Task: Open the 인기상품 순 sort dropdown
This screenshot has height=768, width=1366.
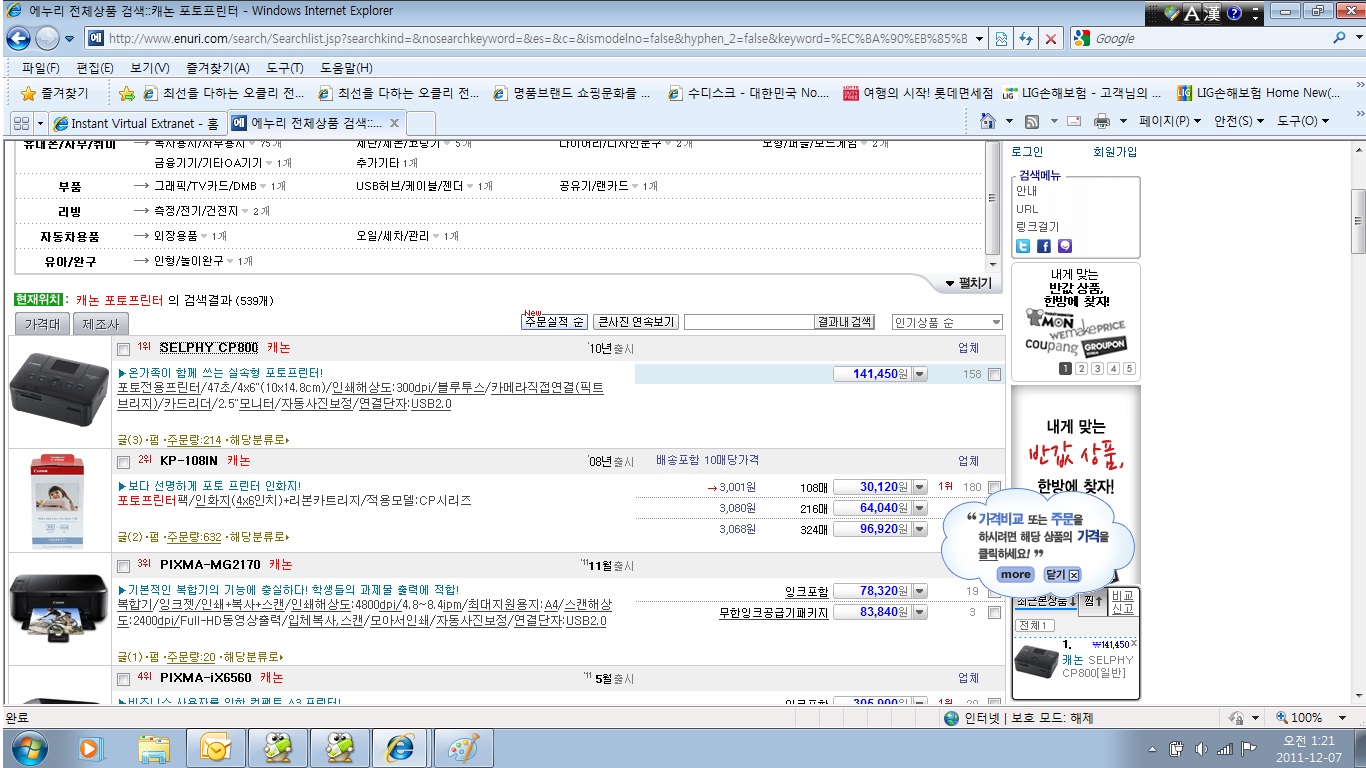Action: tap(946, 322)
